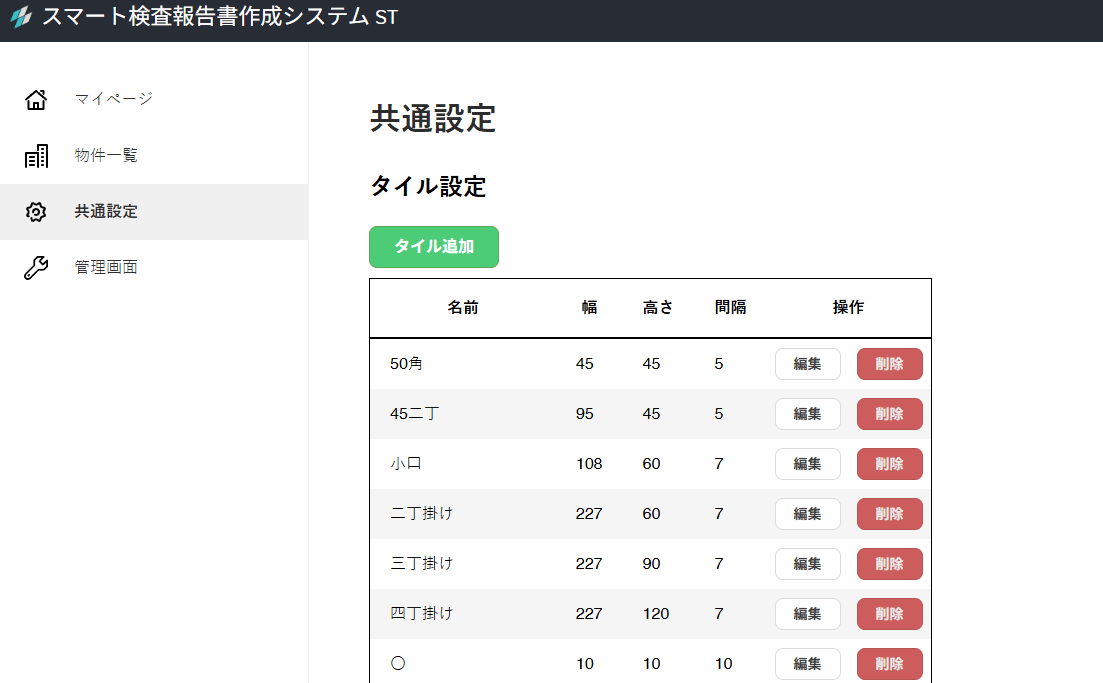The height and width of the screenshot is (683, 1103).
Task: Delete the 50角 tile row
Action: click(889, 364)
